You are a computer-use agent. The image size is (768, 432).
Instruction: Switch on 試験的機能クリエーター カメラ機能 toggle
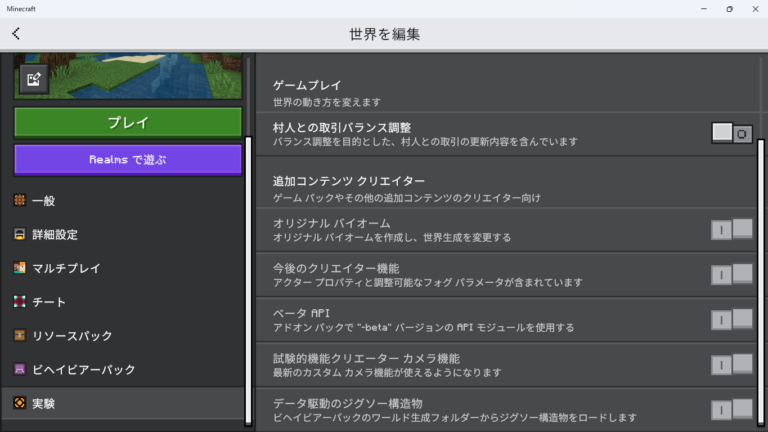pyautogui.click(x=731, y=364)
